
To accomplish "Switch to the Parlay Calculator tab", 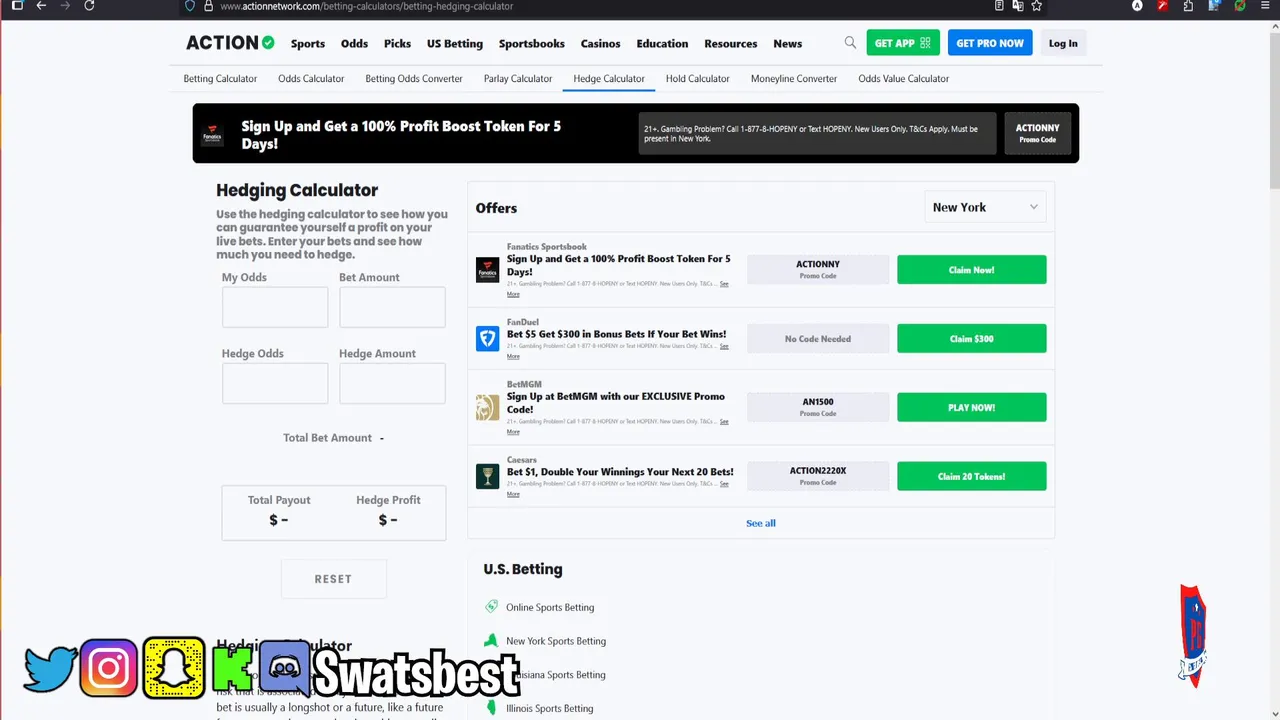I will (x=518, y=78).
